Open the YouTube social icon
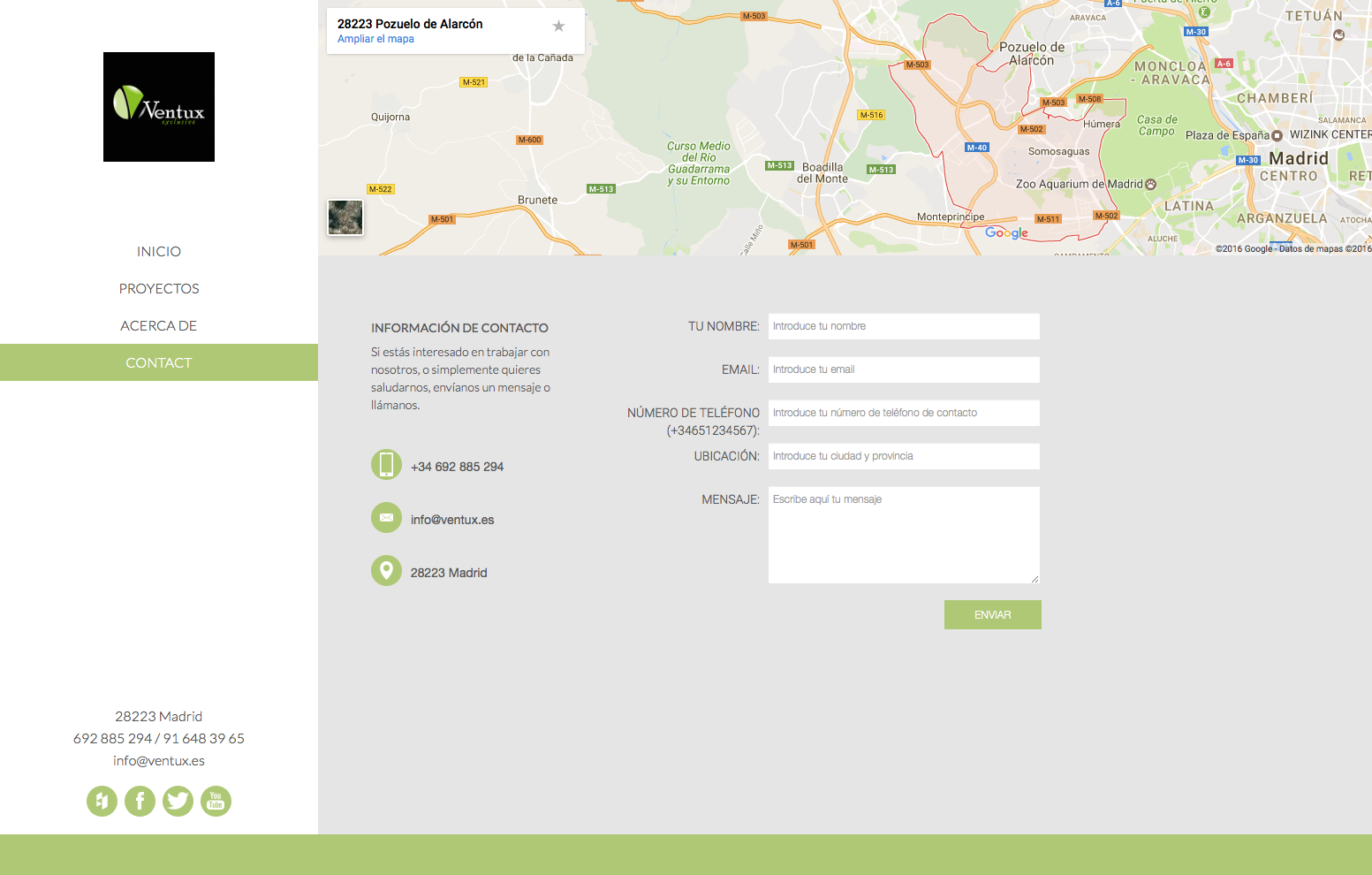1372x875 pixels. (x=216, y=801)
